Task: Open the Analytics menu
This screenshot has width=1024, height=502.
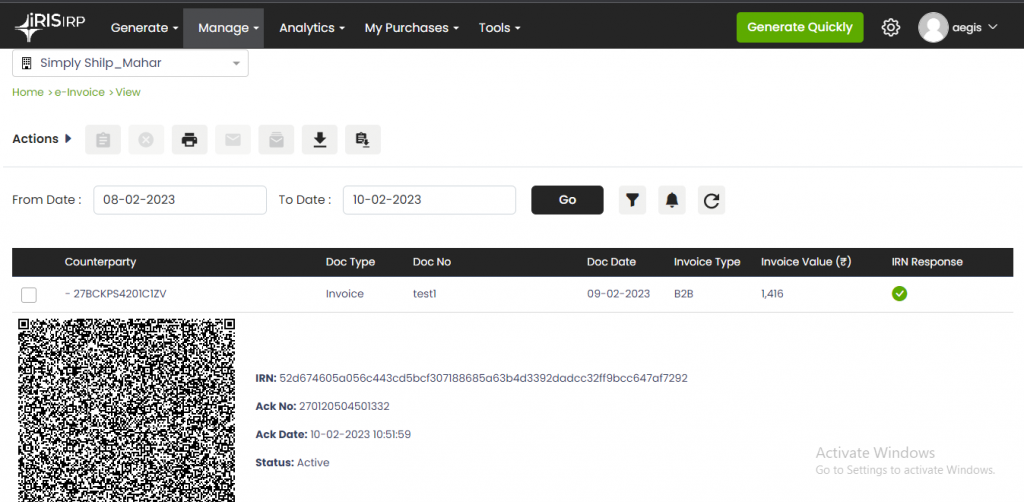Action: pyautogui.click(x=312, y=28)
